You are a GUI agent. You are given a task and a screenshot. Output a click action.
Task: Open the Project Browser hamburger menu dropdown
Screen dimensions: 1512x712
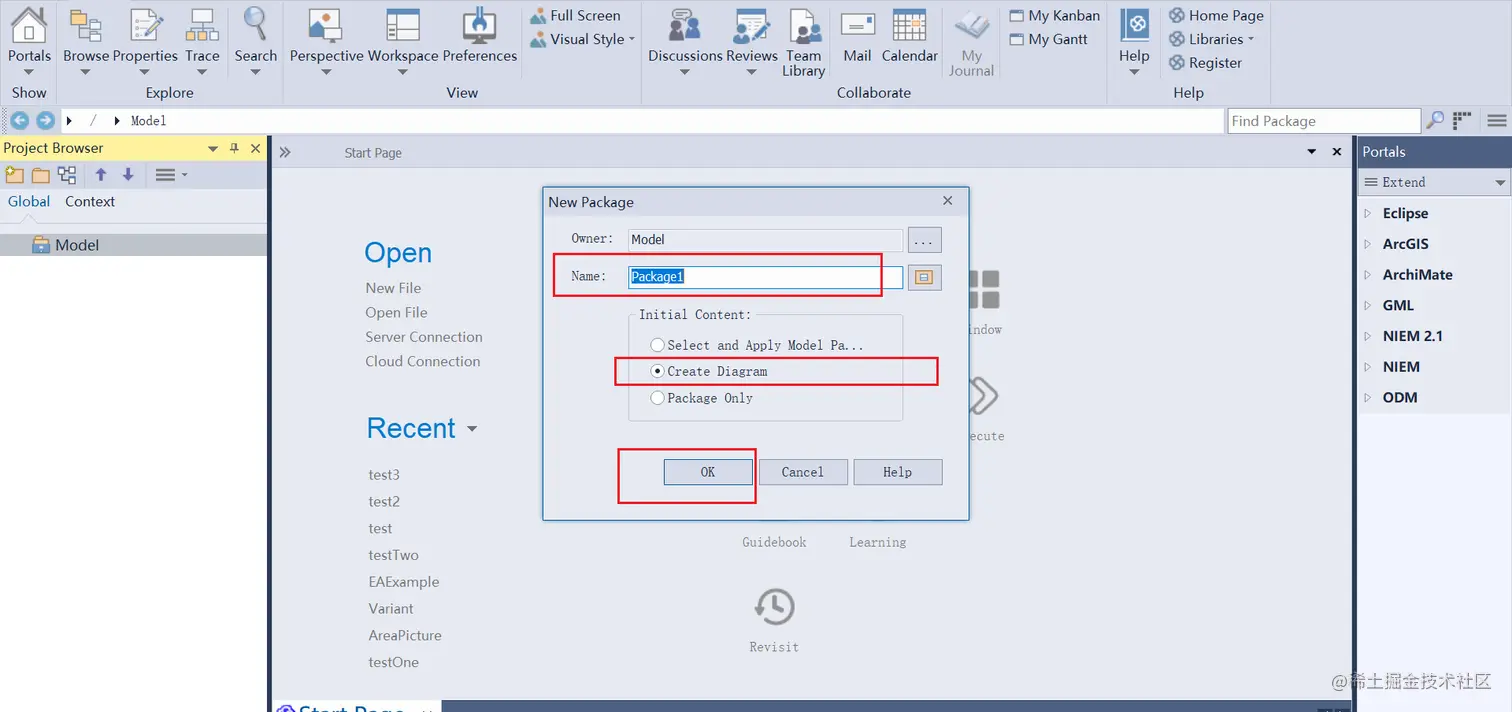click(171, 175)
